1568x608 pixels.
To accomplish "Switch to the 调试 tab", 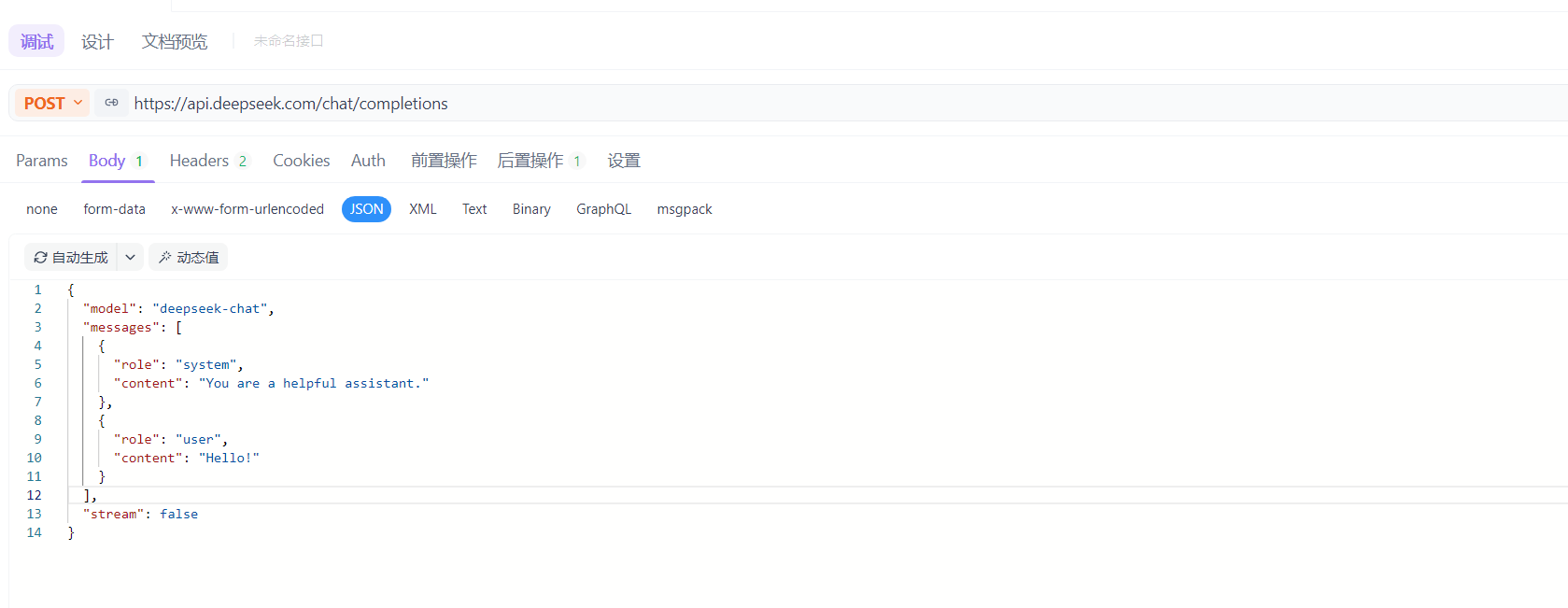I will pyautogui.click(x=36, y=41).
